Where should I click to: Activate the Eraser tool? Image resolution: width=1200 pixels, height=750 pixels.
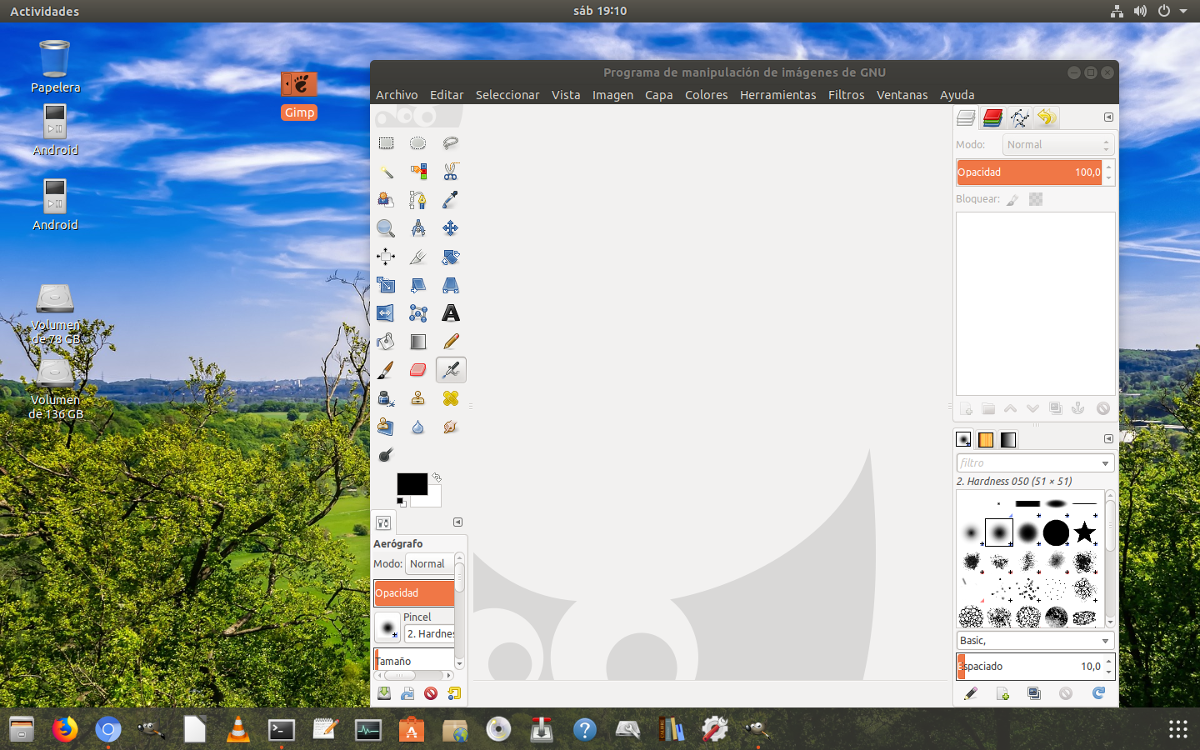pyautogui.click(x=418, y=369)
